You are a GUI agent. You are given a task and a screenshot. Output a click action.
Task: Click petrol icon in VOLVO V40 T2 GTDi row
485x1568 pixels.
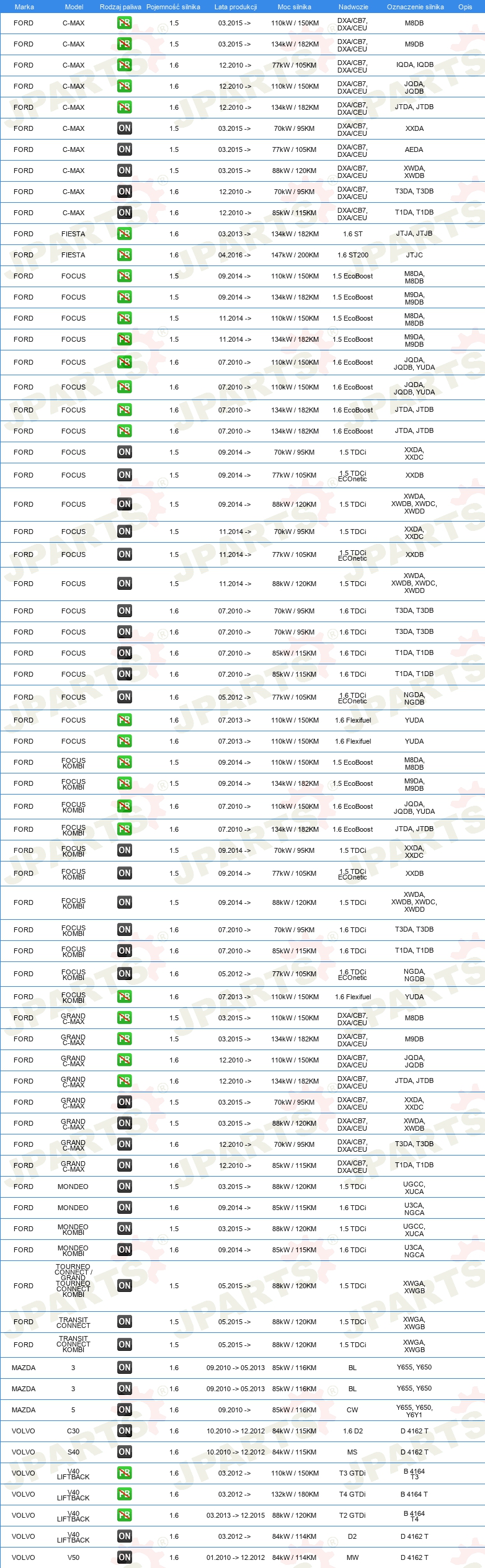click(125, 1515)
